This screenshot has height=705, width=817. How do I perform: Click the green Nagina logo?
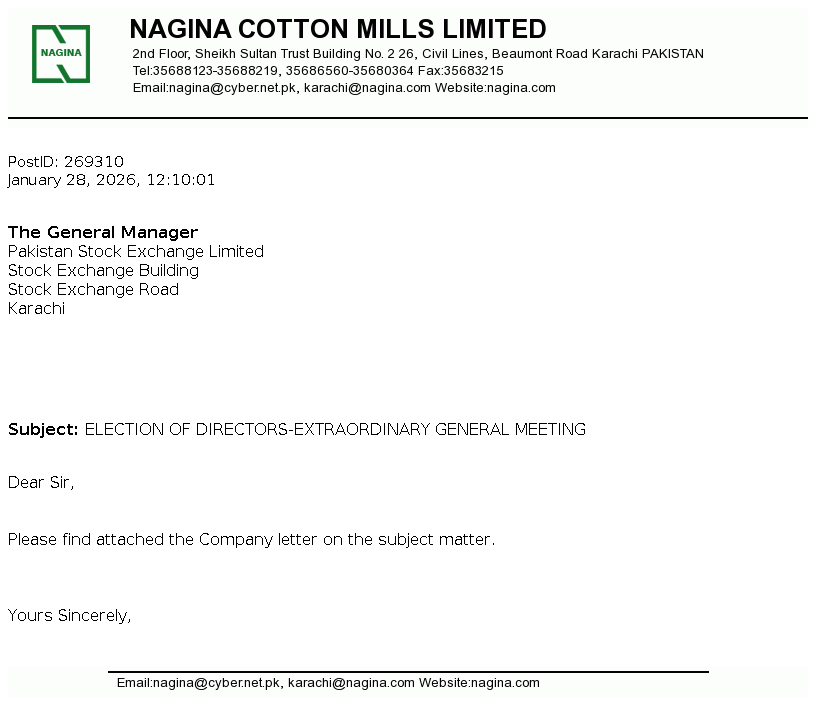point(61,54)
